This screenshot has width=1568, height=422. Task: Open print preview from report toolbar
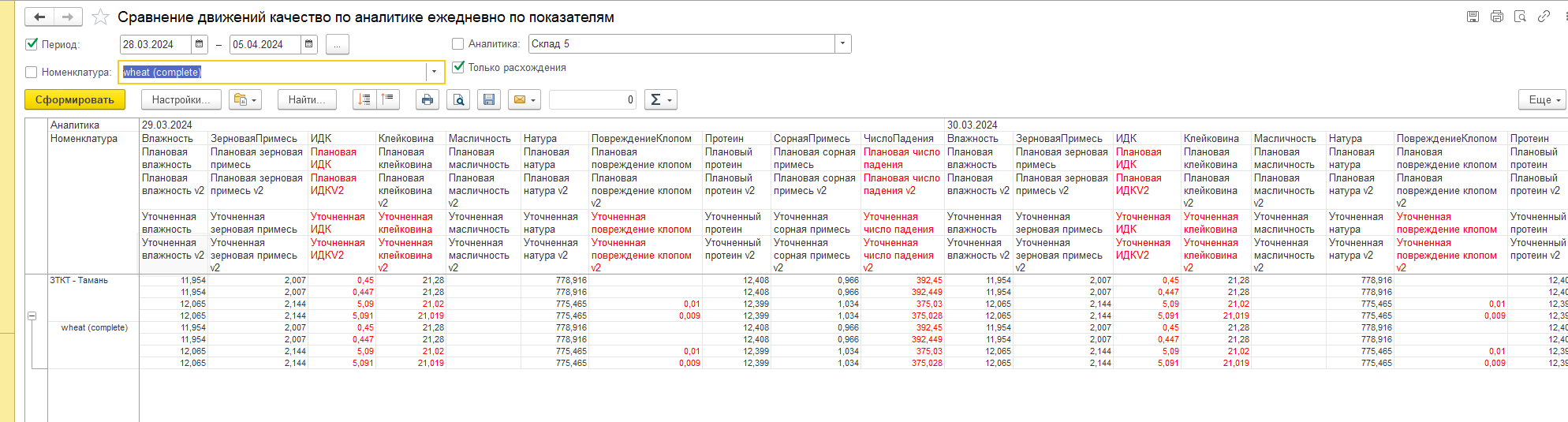458,99
